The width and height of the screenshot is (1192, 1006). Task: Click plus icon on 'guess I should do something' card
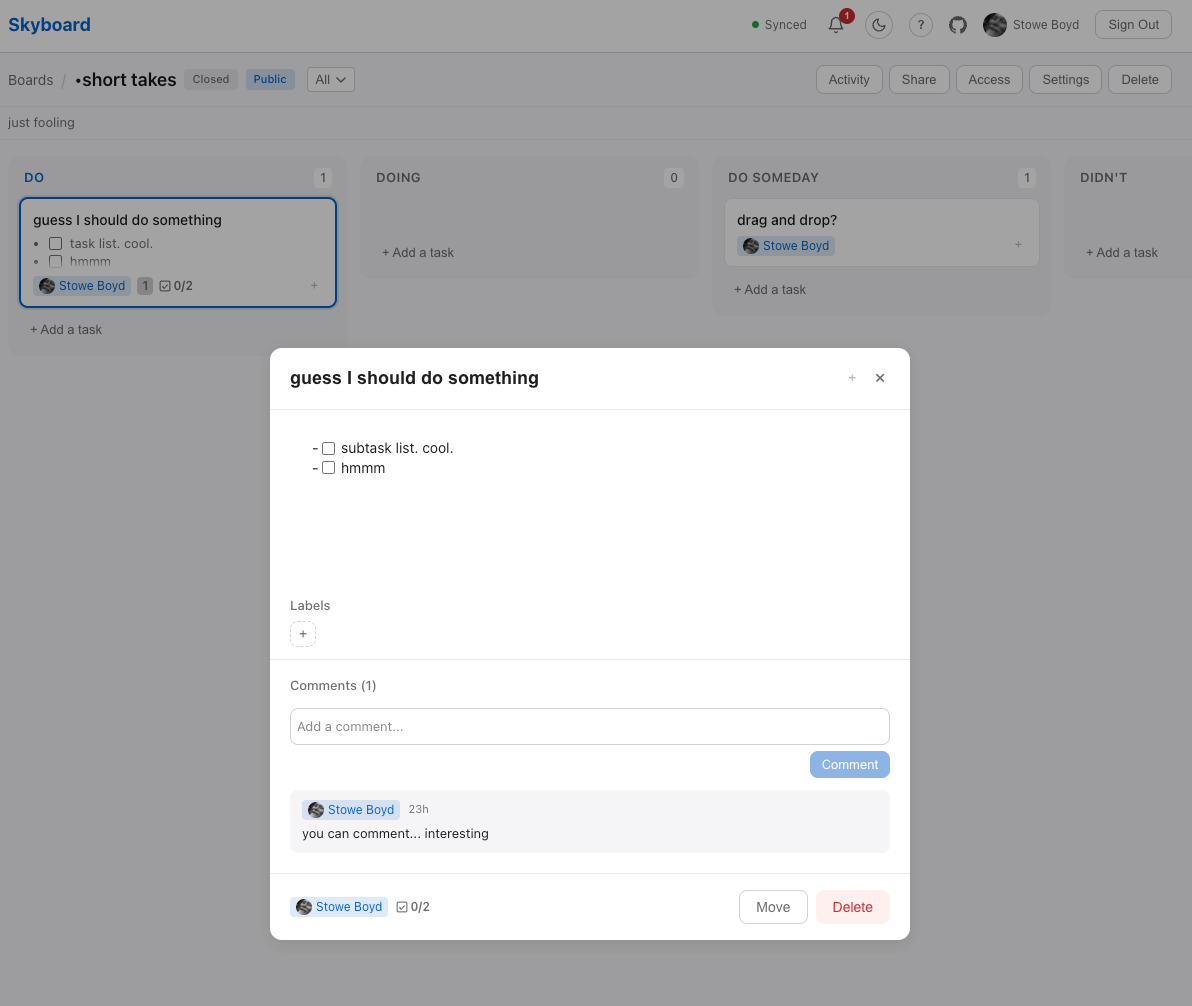314,286
